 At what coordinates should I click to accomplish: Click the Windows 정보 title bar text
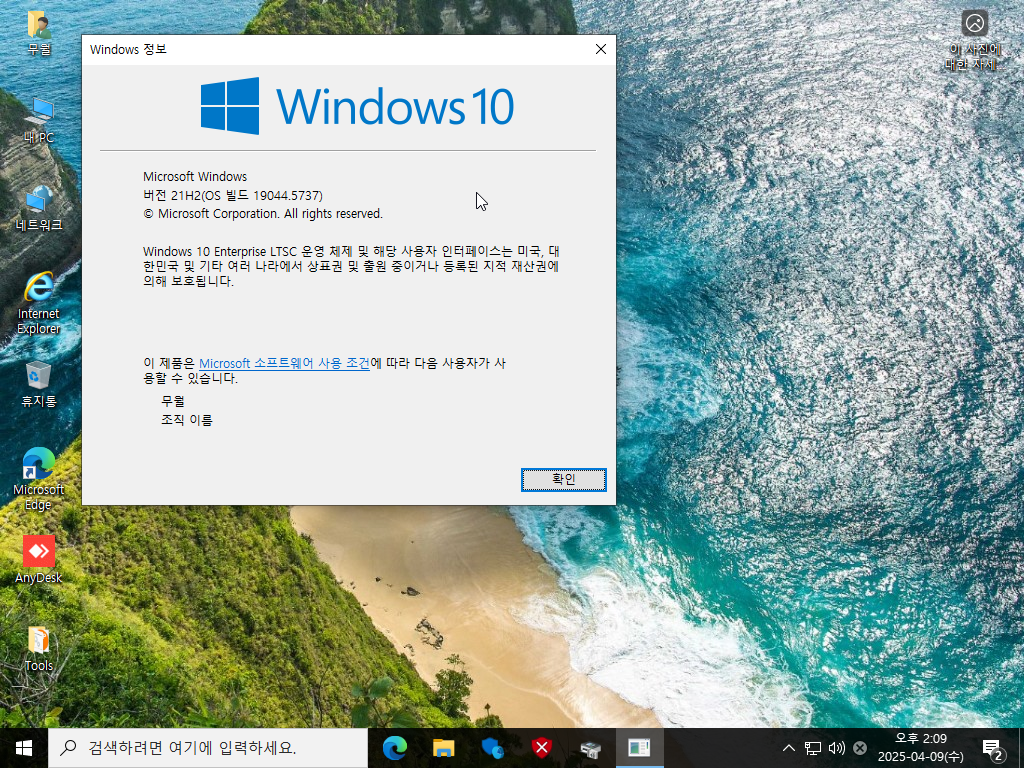coord(129,50)
